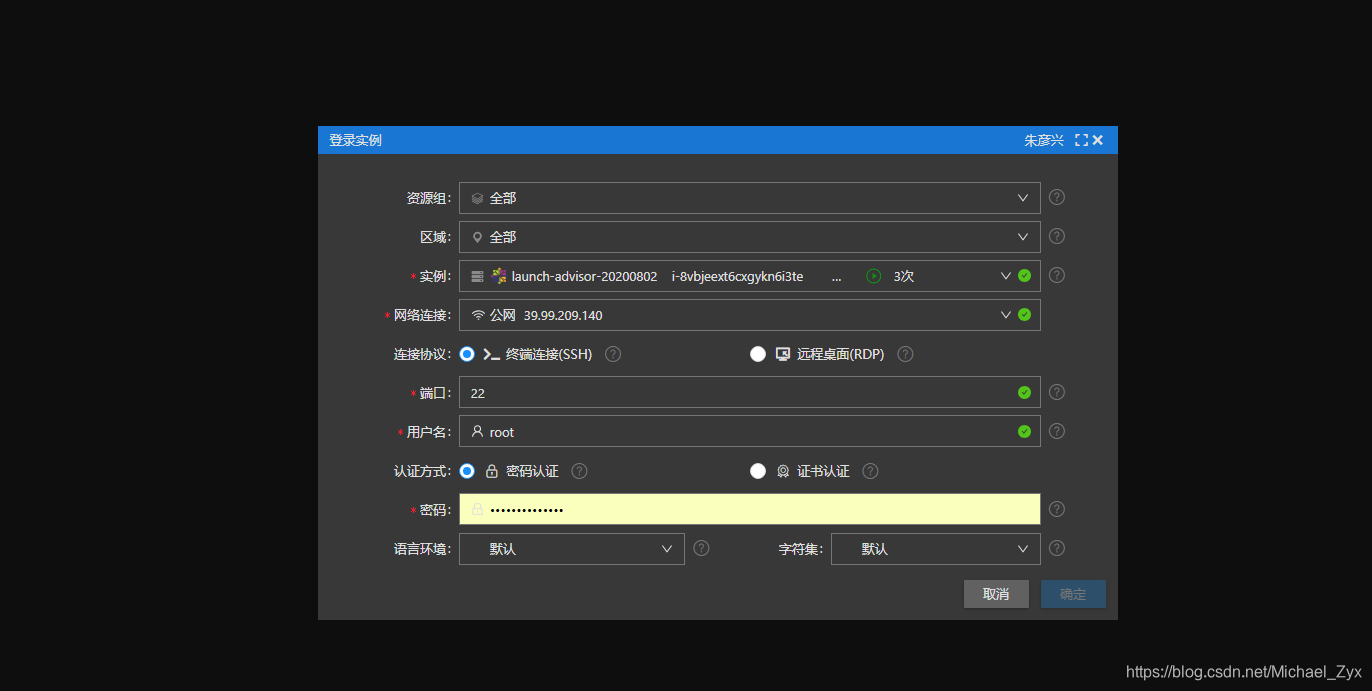Click the 3次 count in 实例 row

pos(904,276)
